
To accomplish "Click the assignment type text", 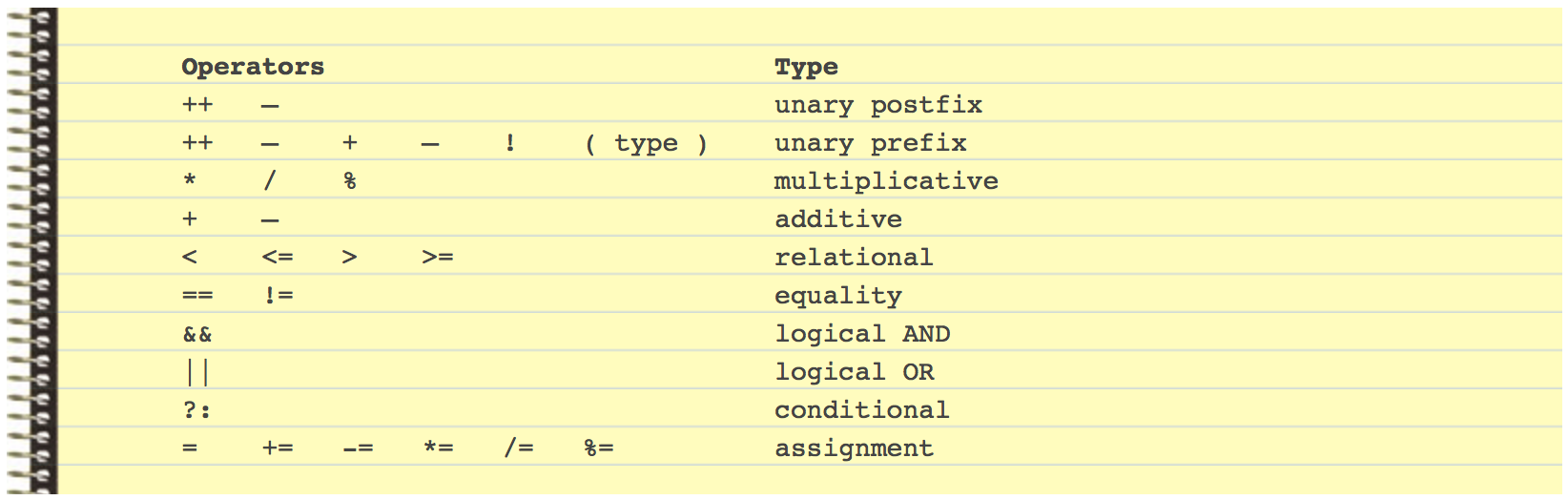I will click(854, 448).
